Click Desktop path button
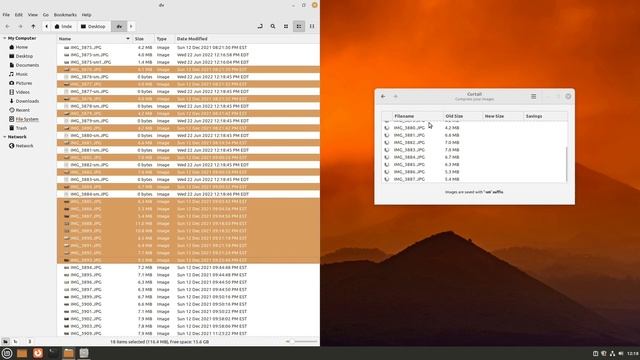Viewport: 640px width, 360px height. [x=93, y=26]
